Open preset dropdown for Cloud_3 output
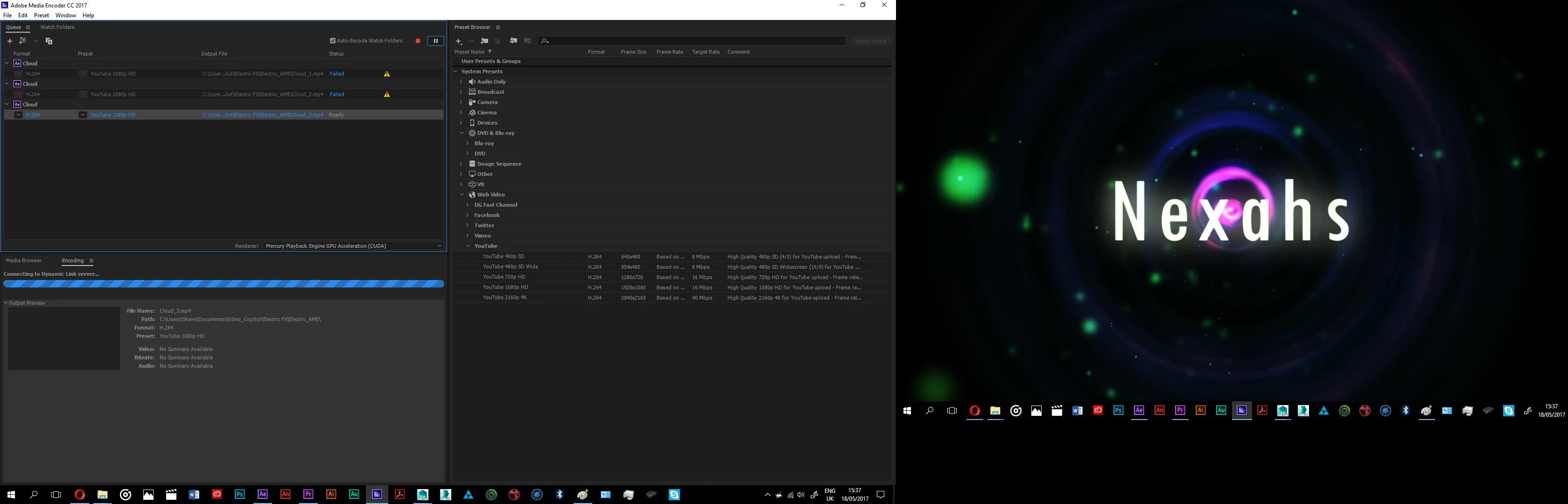Viewport: 1568px width, 504px height. [83, 114]
